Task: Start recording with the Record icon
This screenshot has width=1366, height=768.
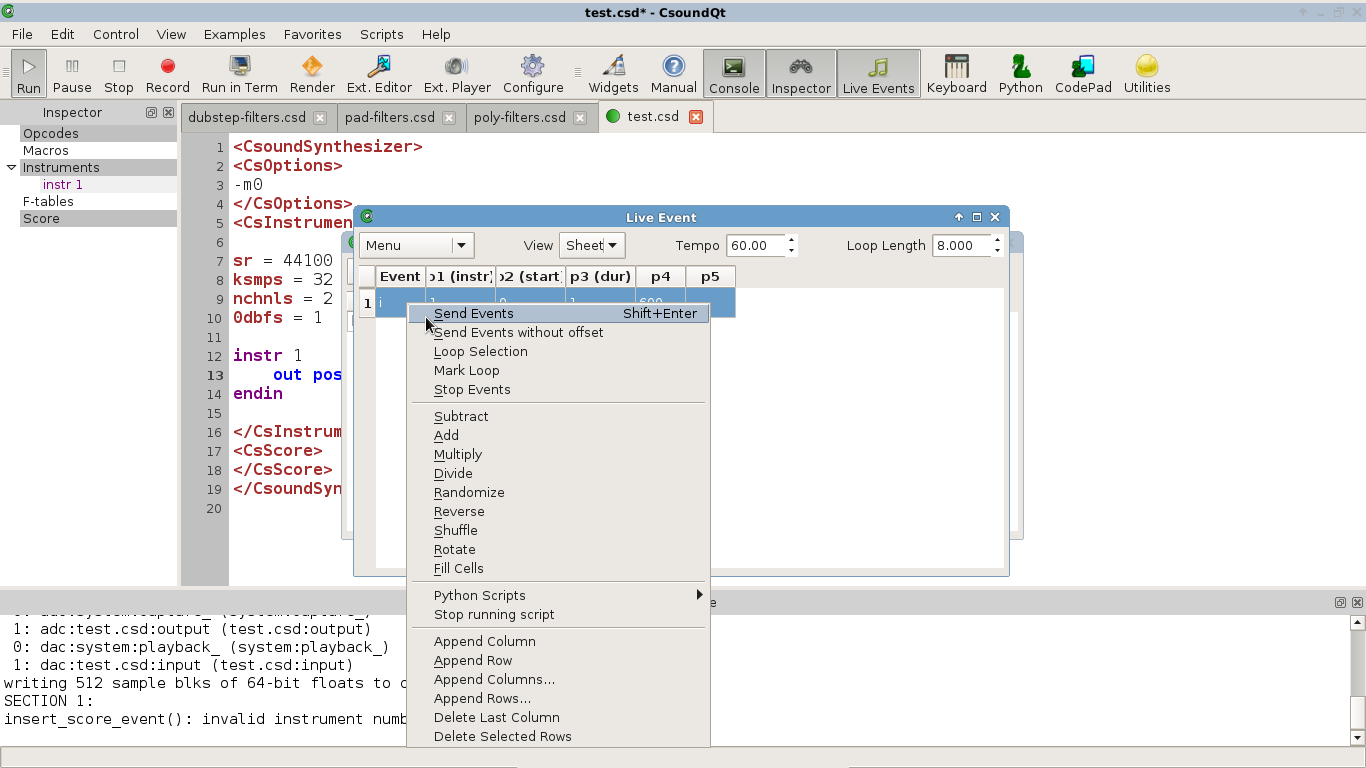Action: [168, 73]
